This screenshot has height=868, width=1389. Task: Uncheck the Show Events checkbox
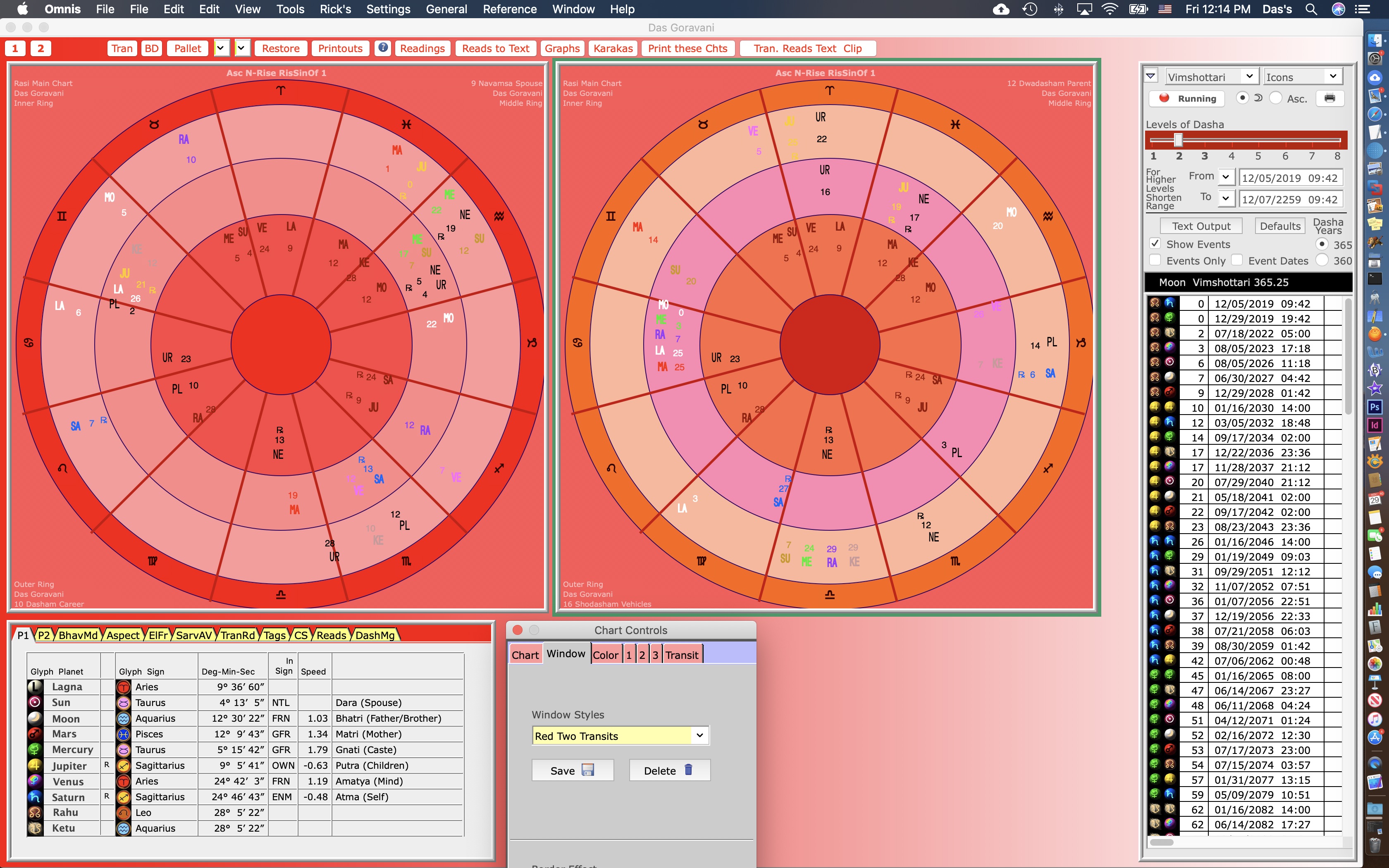pos(1155,244)
